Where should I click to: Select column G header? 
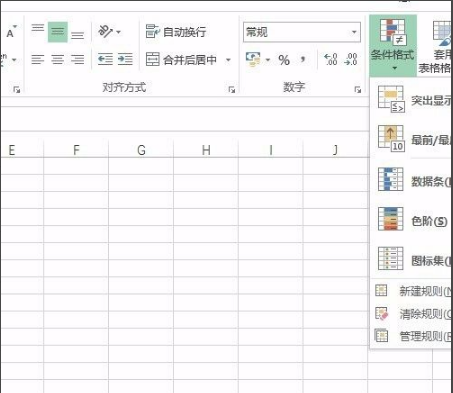141,150
